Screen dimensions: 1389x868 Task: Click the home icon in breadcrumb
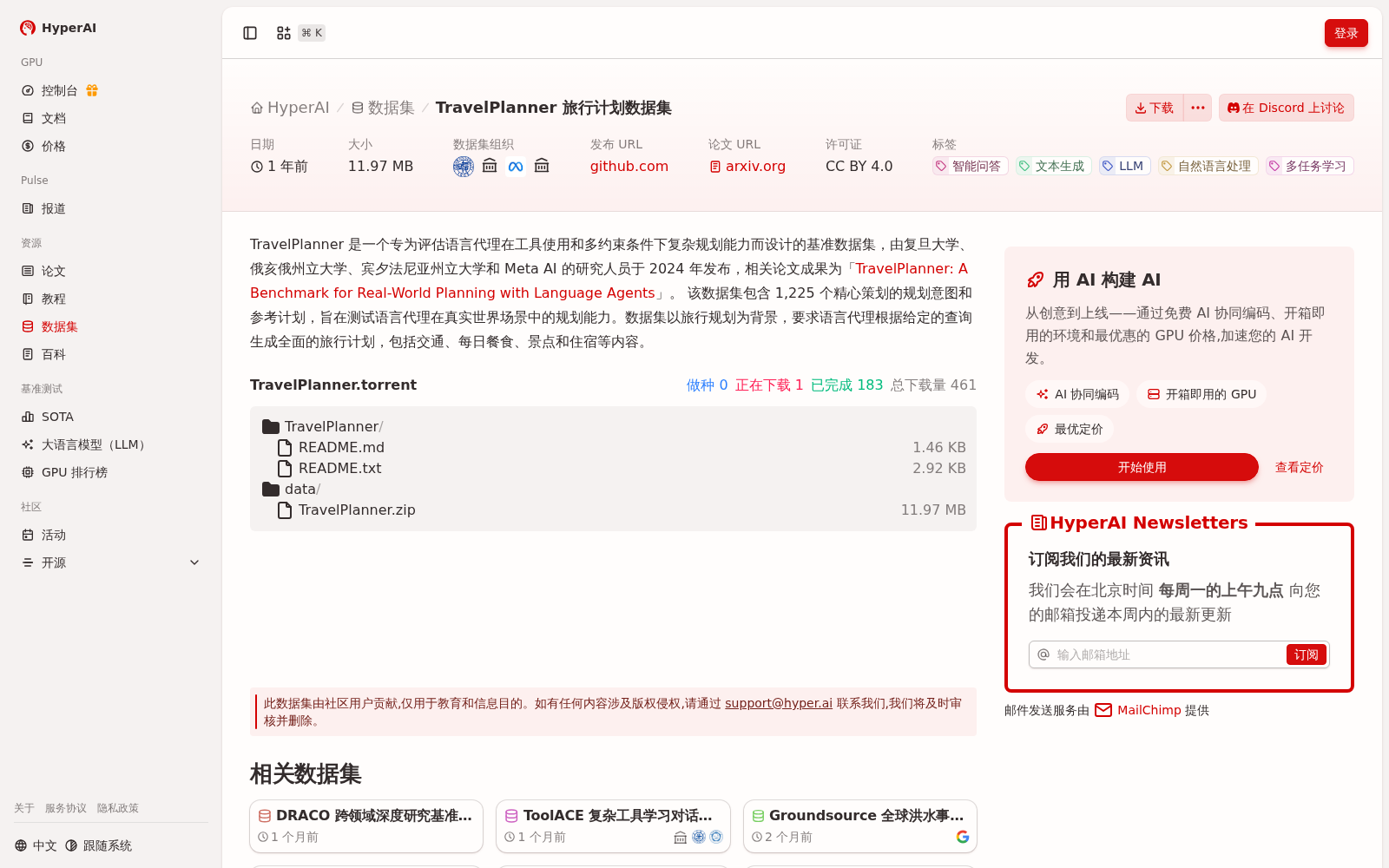click(x=257, y=108)
